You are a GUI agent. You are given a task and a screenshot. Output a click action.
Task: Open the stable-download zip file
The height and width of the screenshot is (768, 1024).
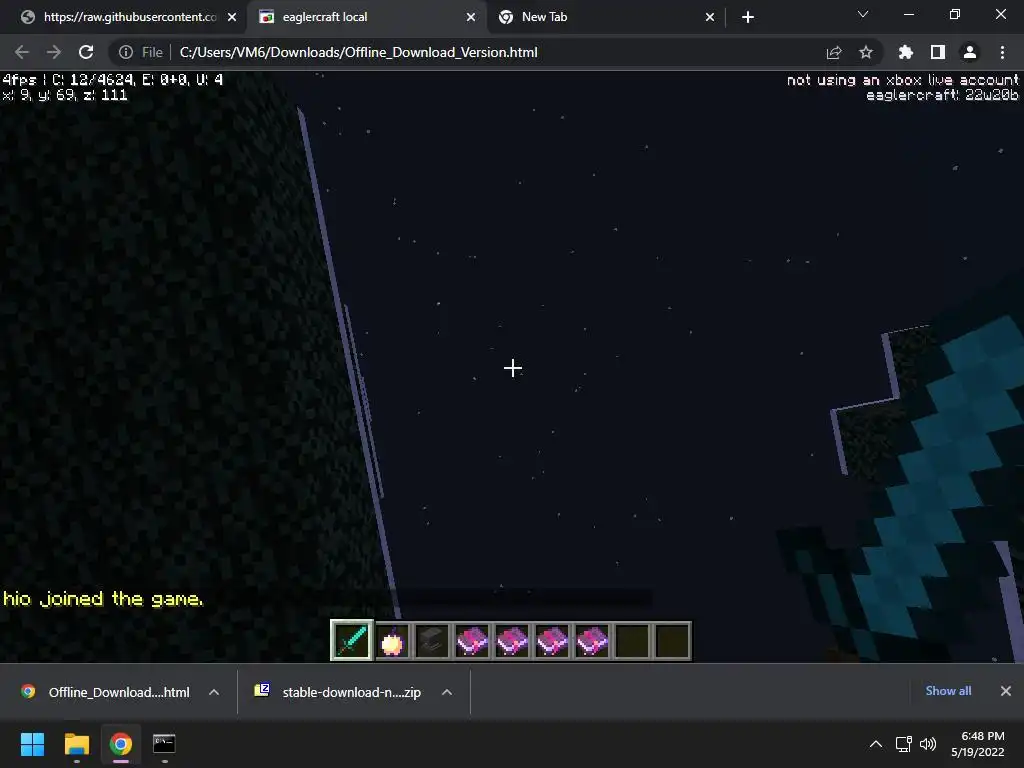click(338, 692)
